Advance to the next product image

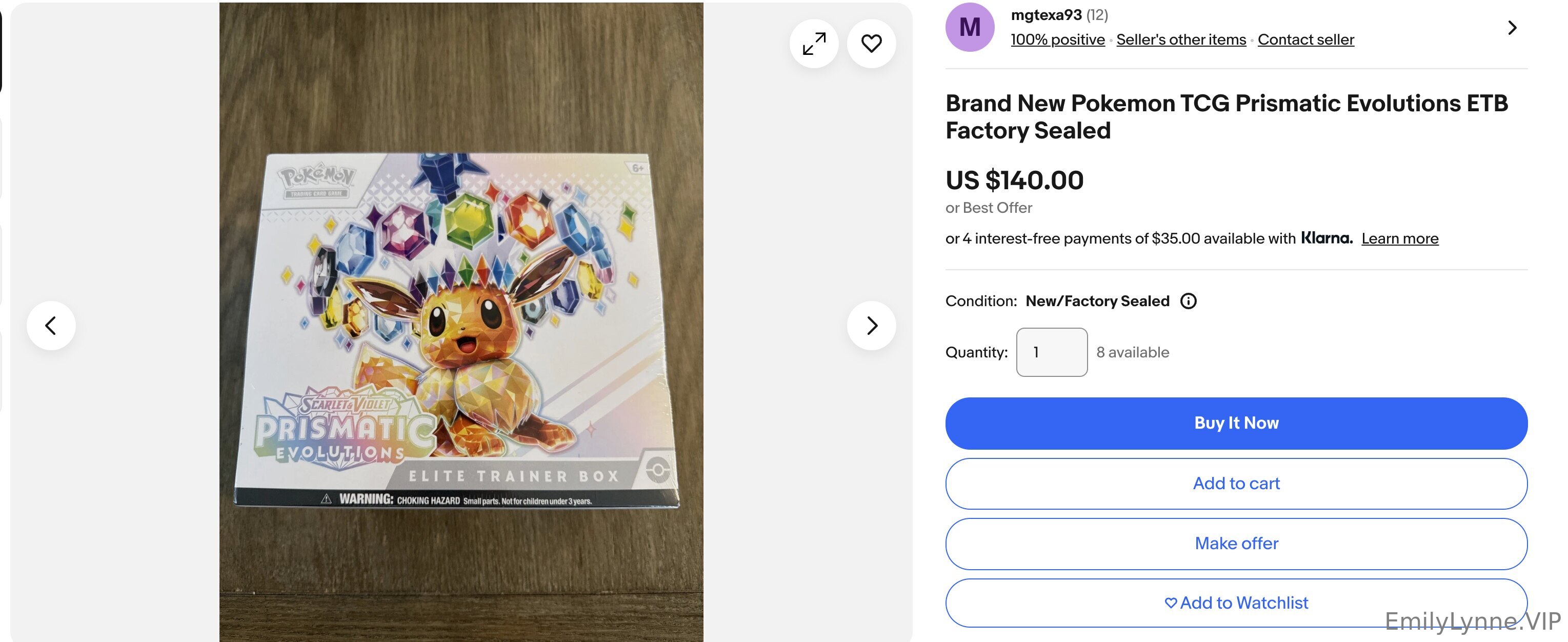[x=871, y=326]
